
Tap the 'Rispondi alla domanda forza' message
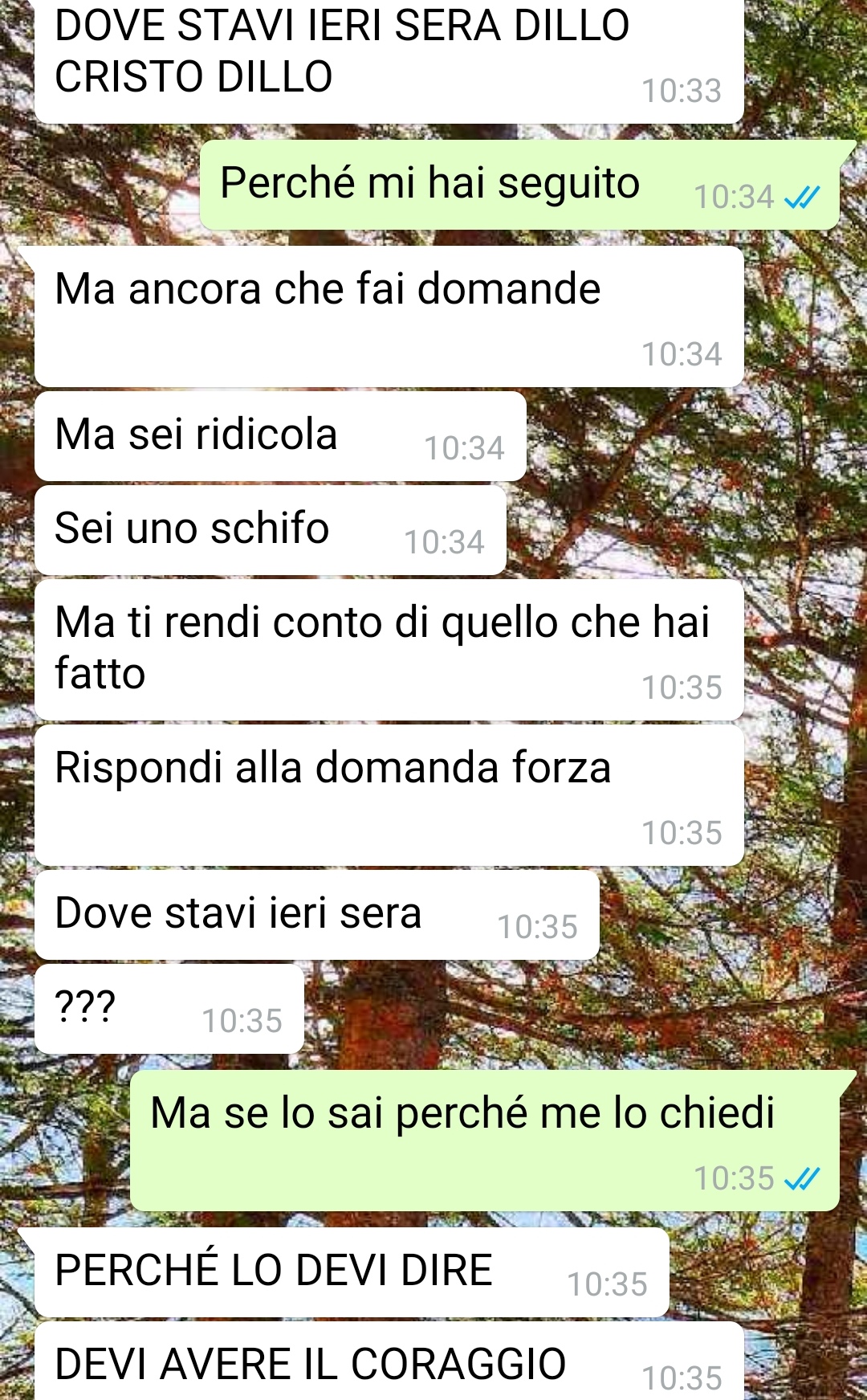pyautogui.click(x=389, y=795)
